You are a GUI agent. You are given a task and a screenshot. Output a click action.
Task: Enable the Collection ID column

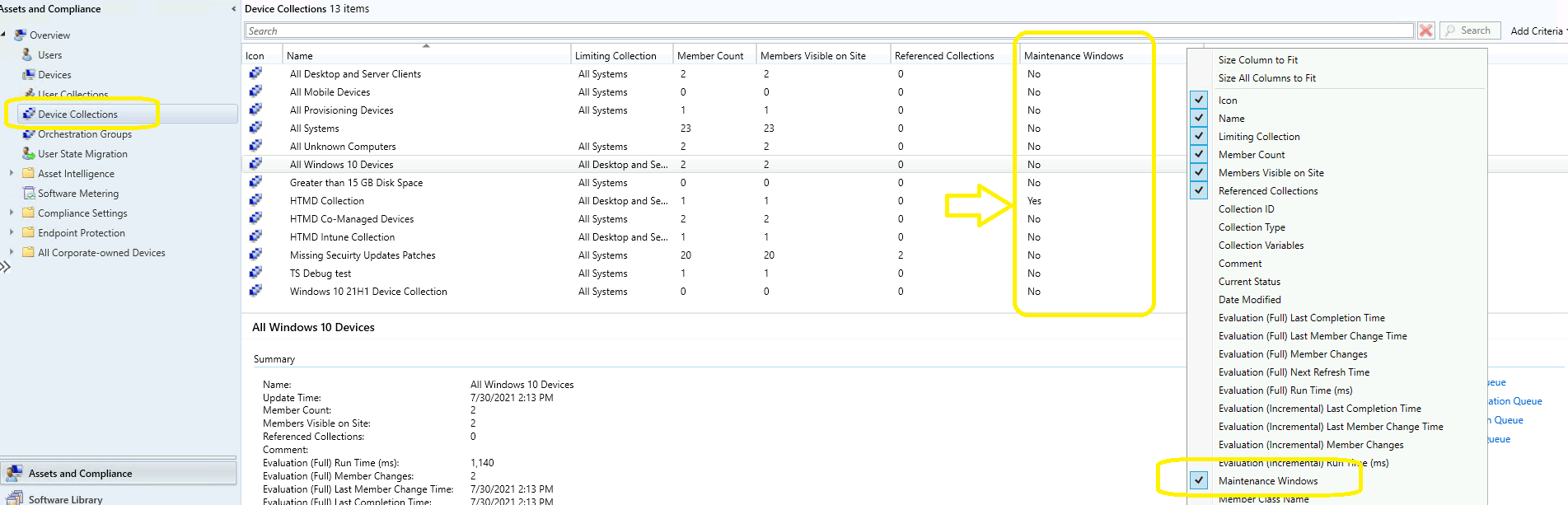(1246, 209)
